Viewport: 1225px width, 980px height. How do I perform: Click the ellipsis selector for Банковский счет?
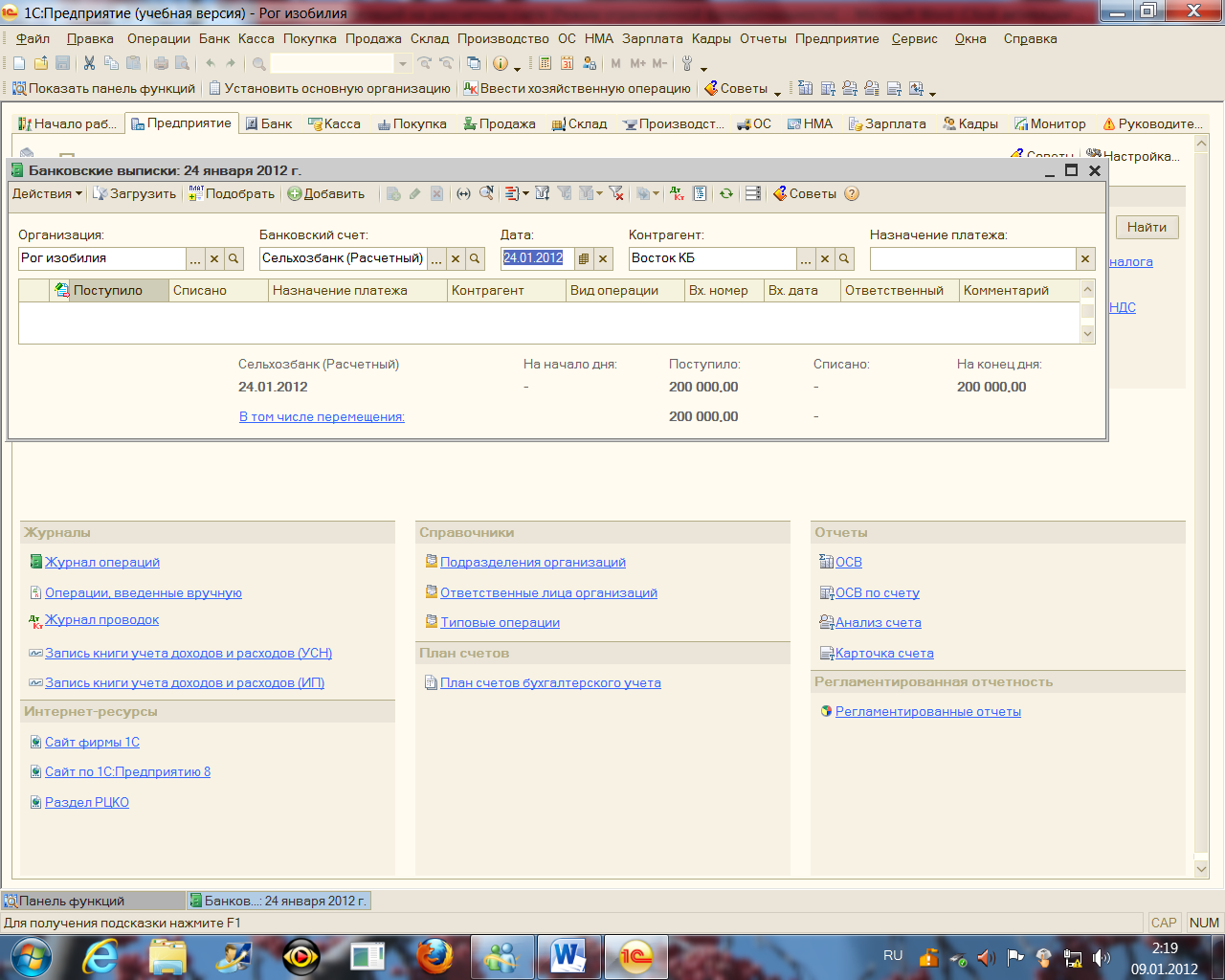pyautogui.click(x=436, y=258)
